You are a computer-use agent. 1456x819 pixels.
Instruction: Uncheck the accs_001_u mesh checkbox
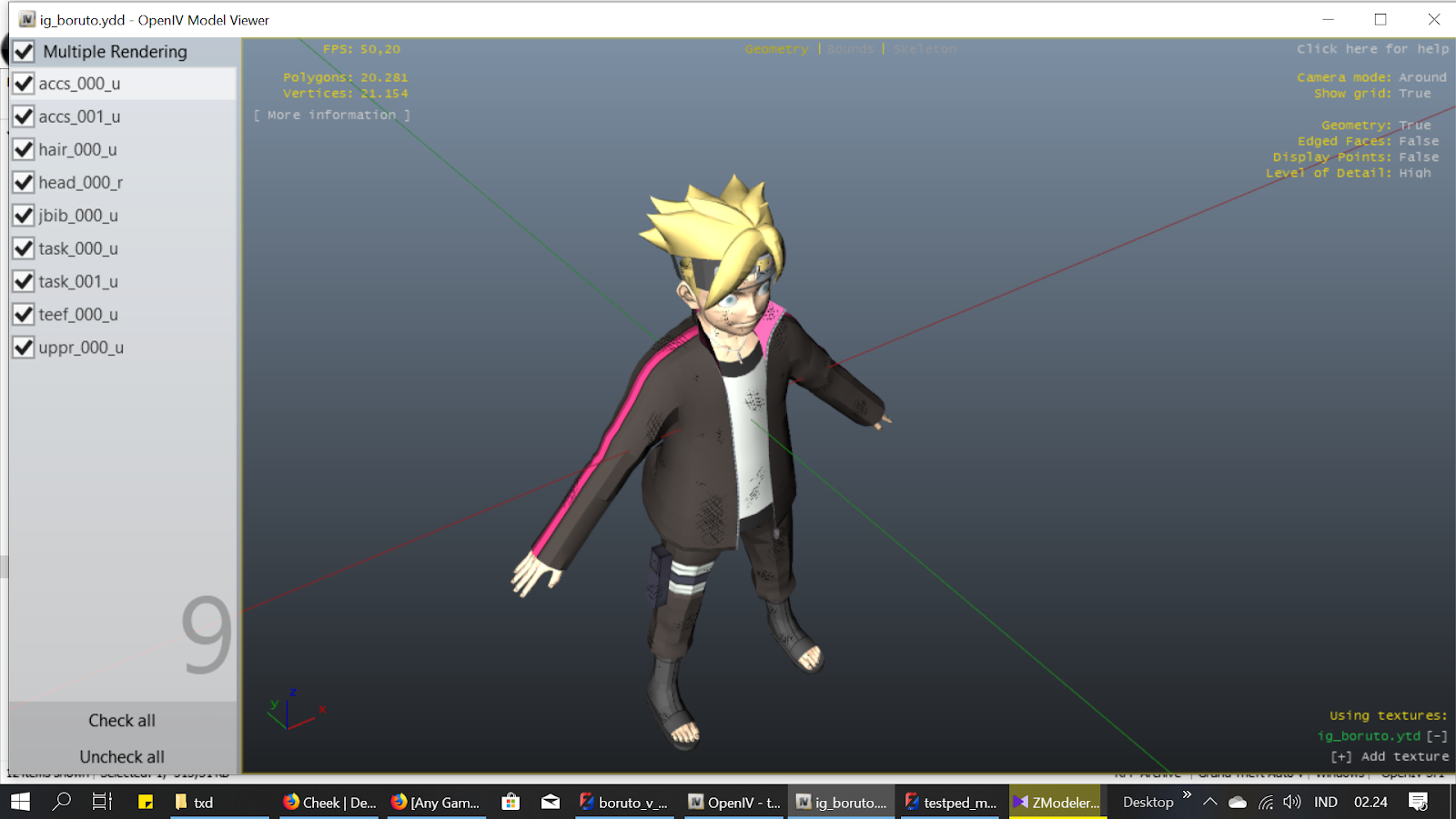(x=24, y=116)
